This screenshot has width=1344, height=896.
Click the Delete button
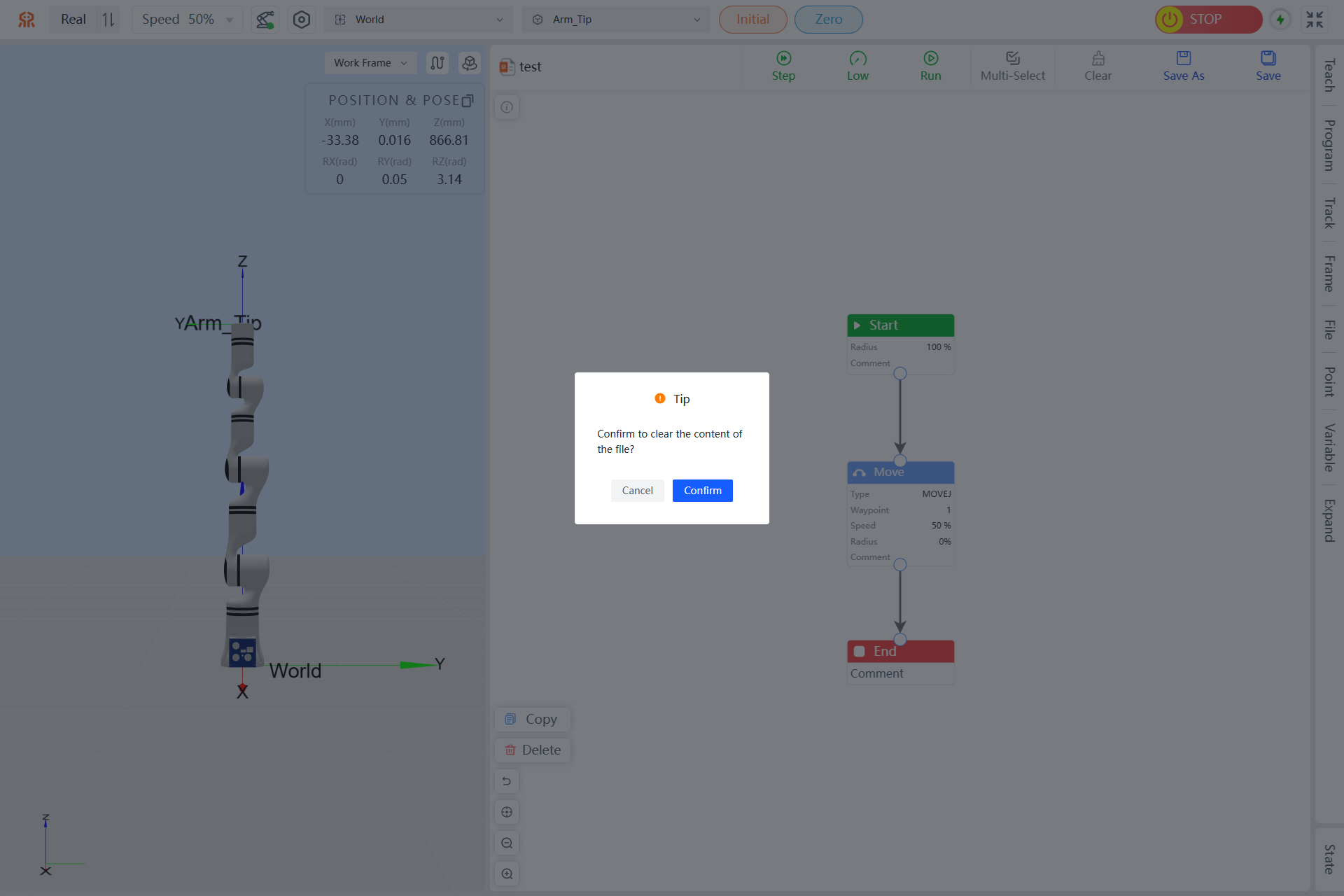(x=532, y=750)
